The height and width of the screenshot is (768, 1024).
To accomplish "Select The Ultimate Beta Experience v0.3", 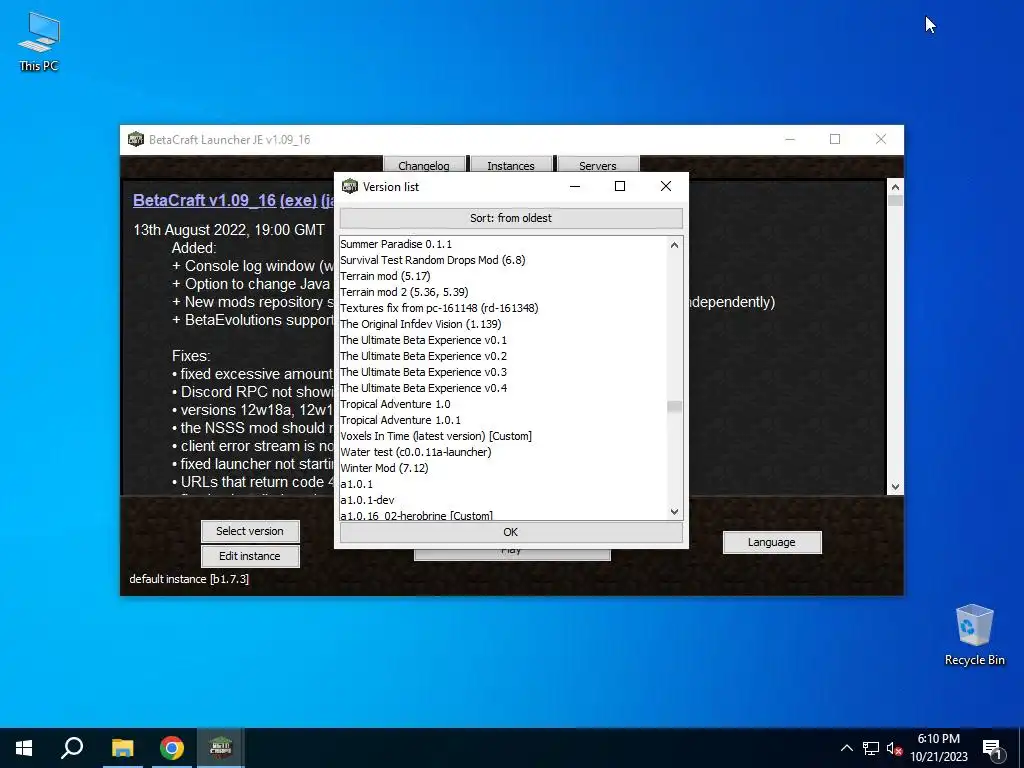I will (503, 372).
